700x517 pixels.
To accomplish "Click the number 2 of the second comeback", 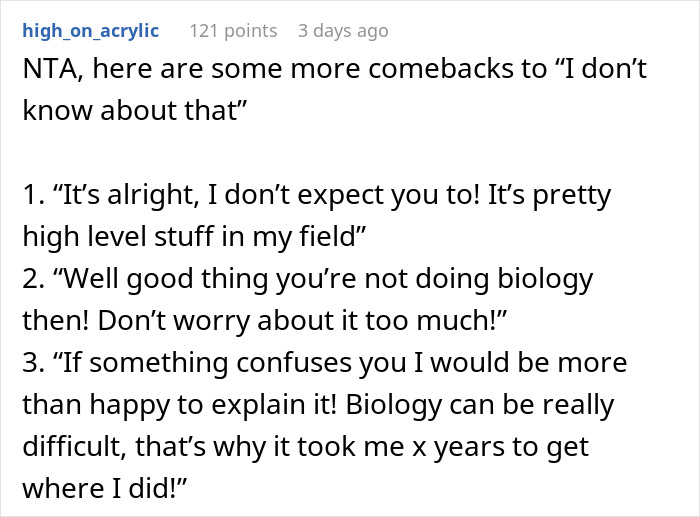I will tap(28, 278).
